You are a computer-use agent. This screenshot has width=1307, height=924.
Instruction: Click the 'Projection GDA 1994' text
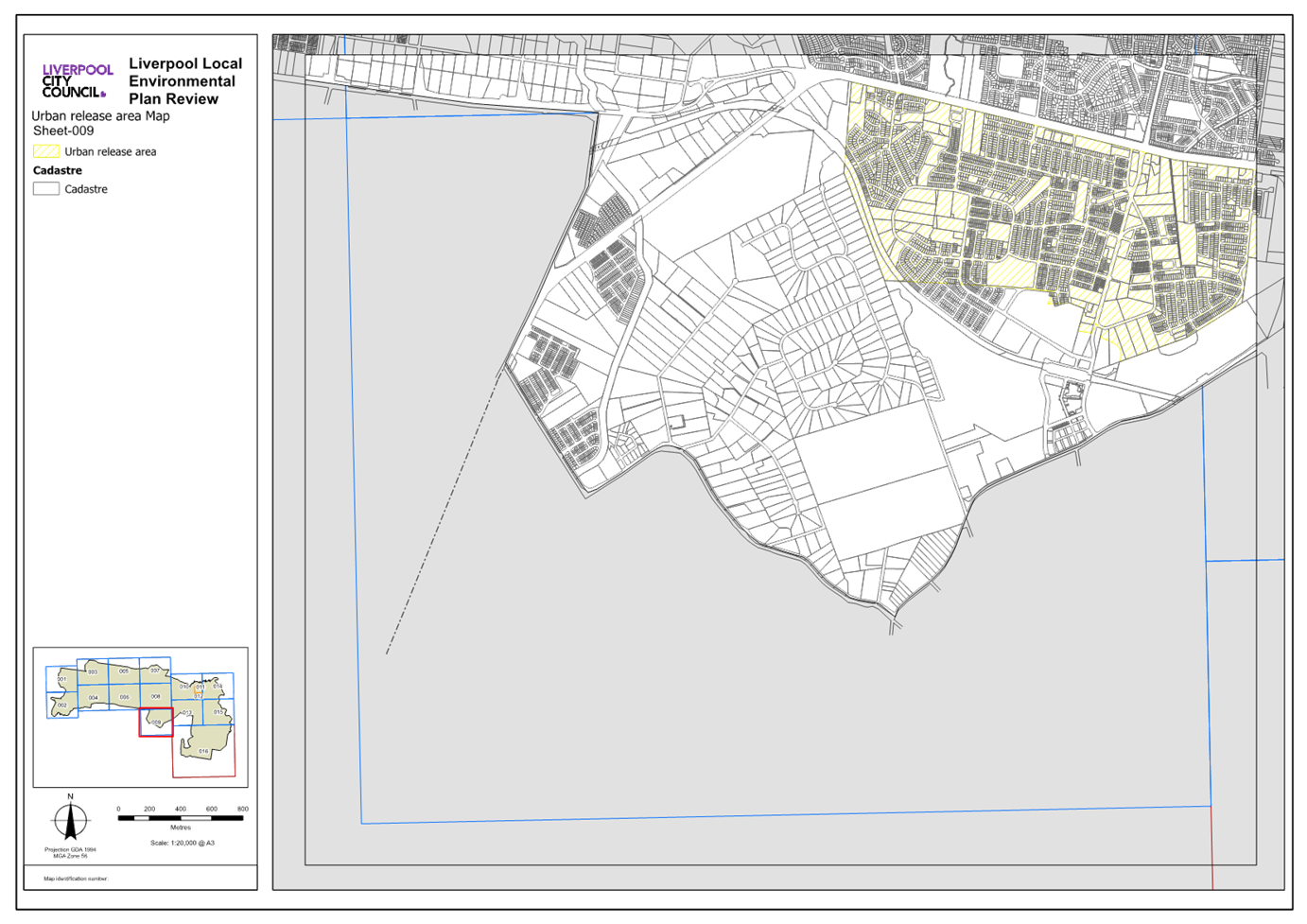point(70,849)
